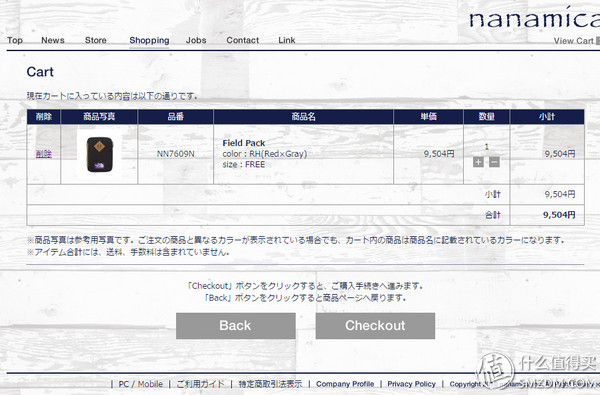Viewport: 600px width, 395px height.
Task: Open the Privacy Policy footer link
Action: tap(411, 384)
